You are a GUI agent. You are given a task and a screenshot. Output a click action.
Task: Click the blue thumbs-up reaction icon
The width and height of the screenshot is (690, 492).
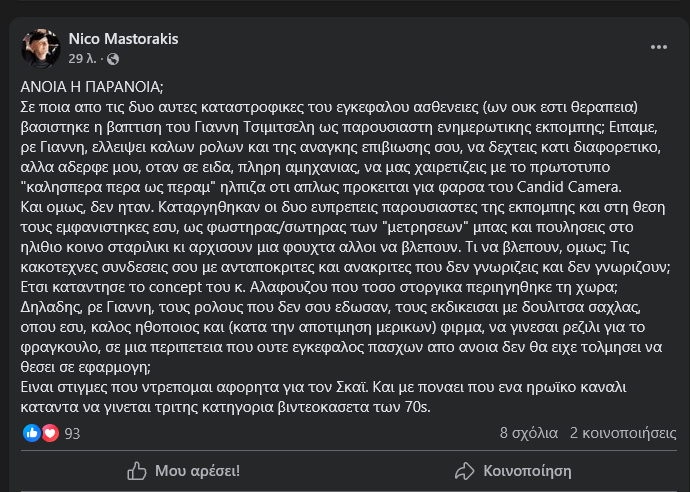(x=32, y=433)
